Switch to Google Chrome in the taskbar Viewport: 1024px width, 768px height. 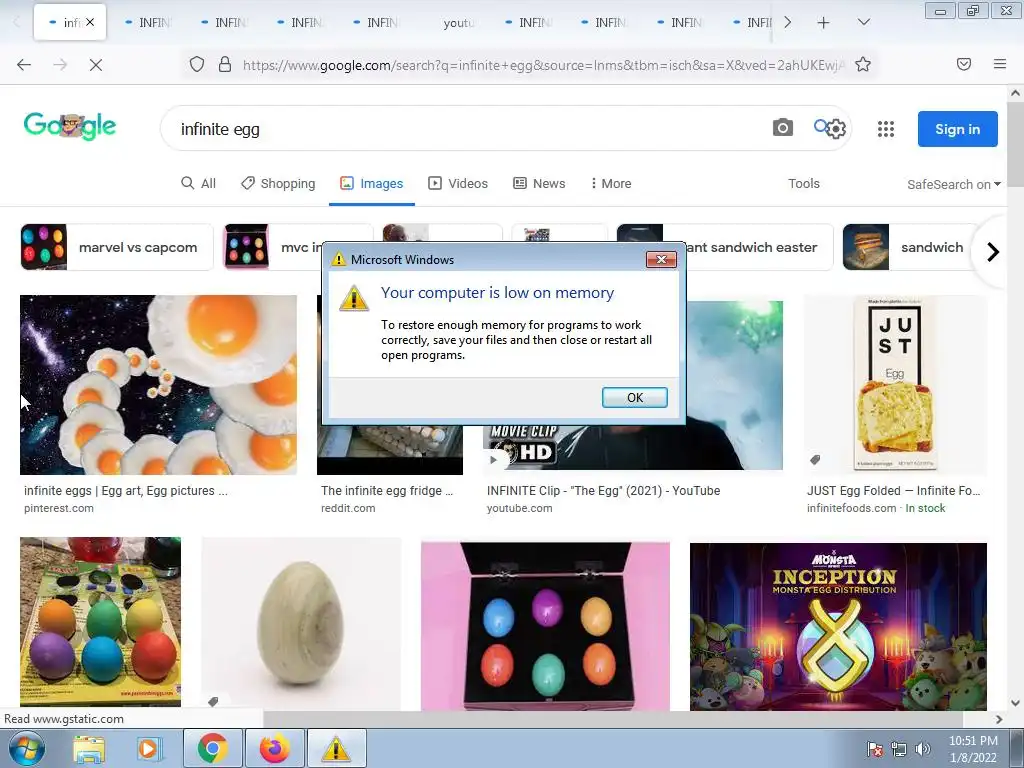(213, 748)
